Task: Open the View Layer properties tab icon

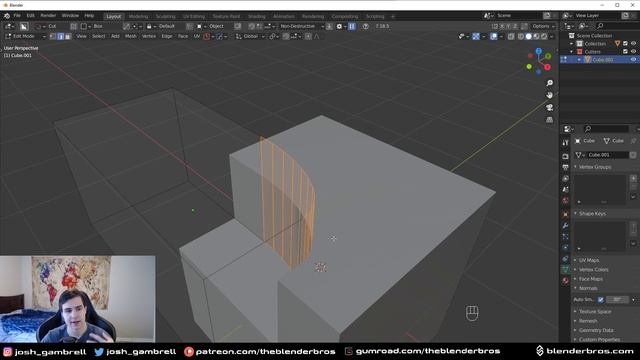Action: (x=565, y=178)
